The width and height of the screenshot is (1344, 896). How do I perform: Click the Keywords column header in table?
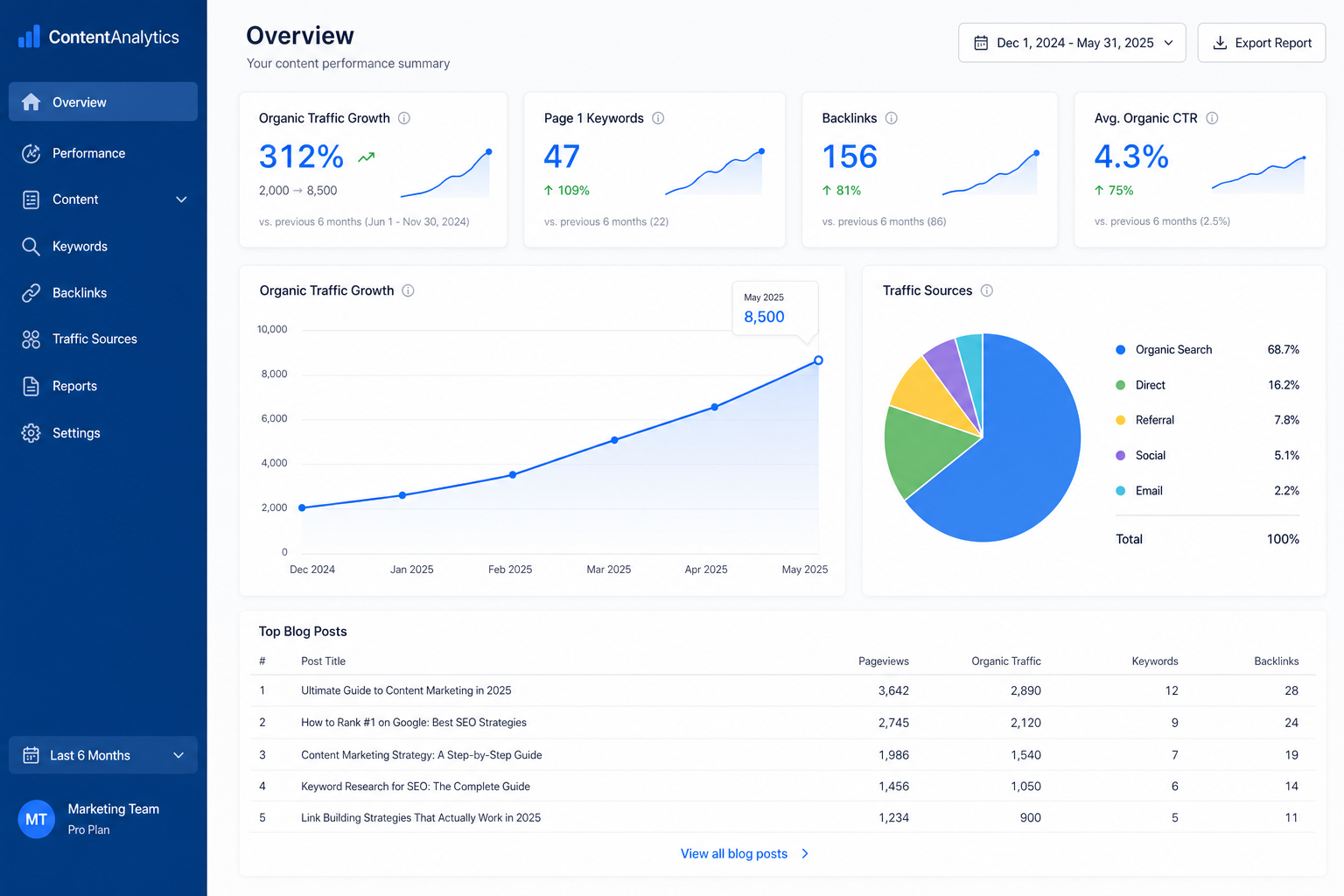(1155, 661)
